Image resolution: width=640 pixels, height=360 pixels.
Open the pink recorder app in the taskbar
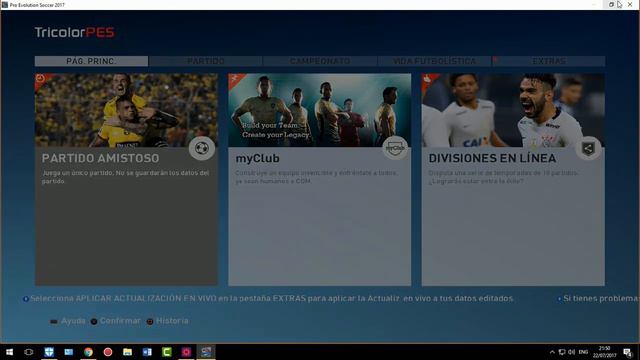pyautogui.click(x=186, y=352)
